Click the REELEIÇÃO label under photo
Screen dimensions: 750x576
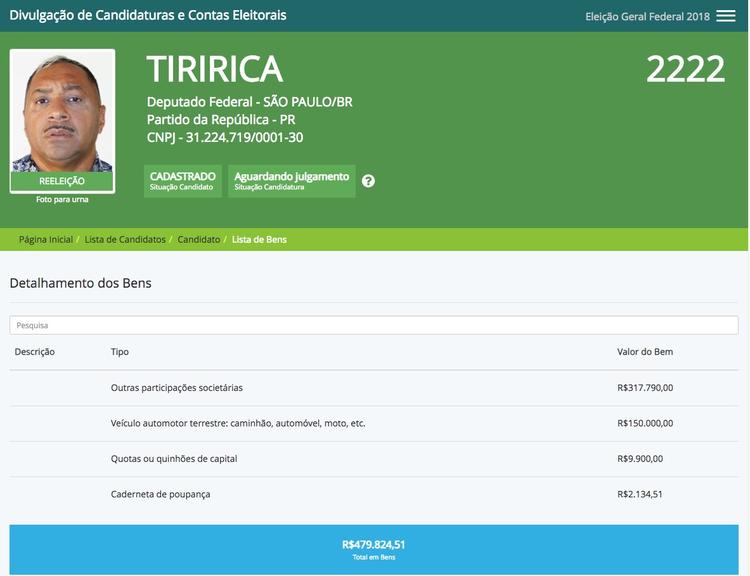(x=62, y=182)
